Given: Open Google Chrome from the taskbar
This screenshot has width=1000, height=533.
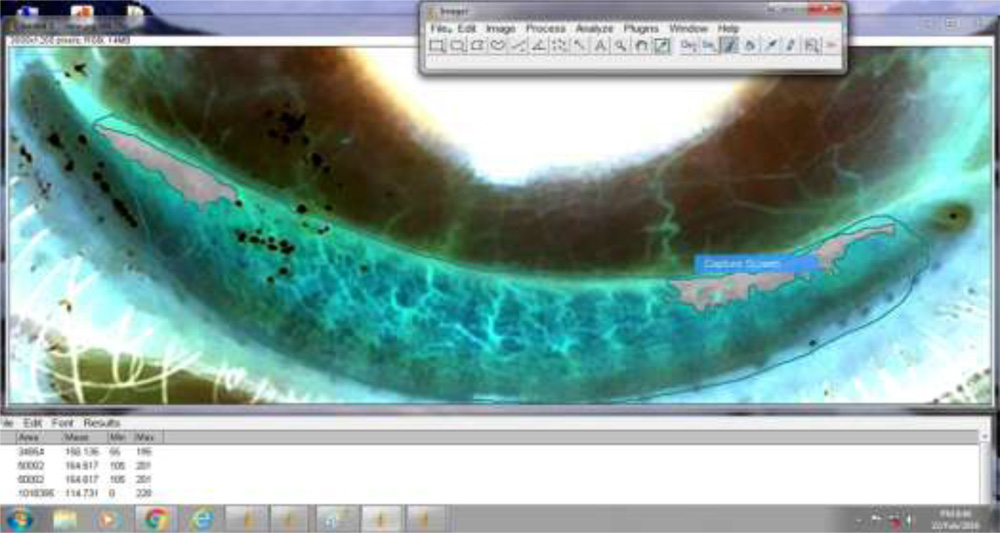Looking at the screenshot, I should (155, 519).
